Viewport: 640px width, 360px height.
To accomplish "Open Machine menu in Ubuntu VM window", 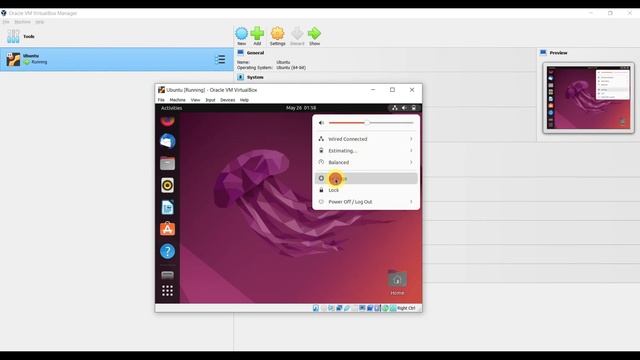I will point(178,100).
